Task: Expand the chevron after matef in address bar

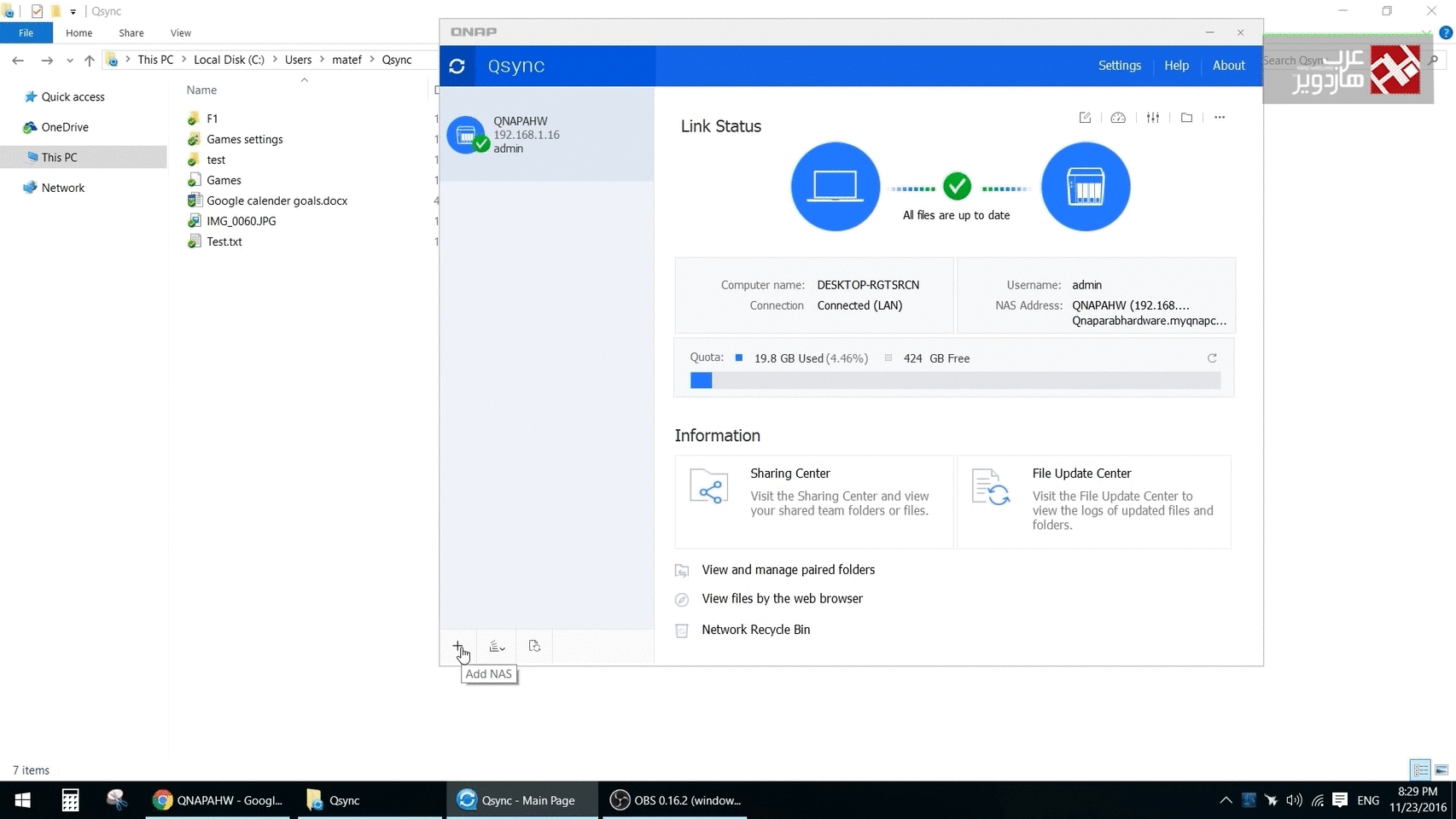Action: point(372,60)
